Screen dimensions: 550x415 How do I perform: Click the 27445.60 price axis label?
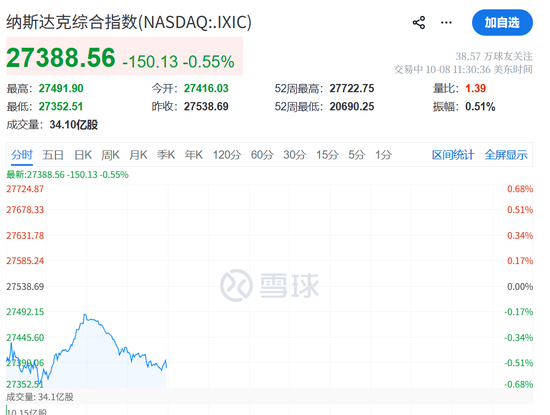point(25,338)
